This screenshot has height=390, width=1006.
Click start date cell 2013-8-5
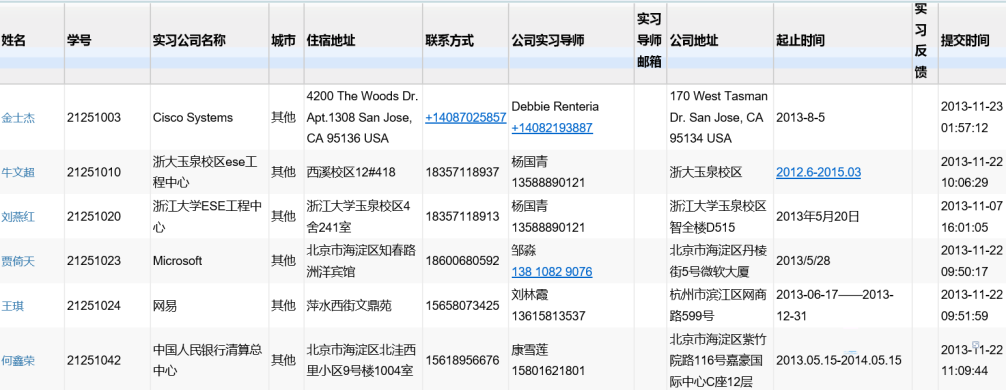(x=801, y=118)
